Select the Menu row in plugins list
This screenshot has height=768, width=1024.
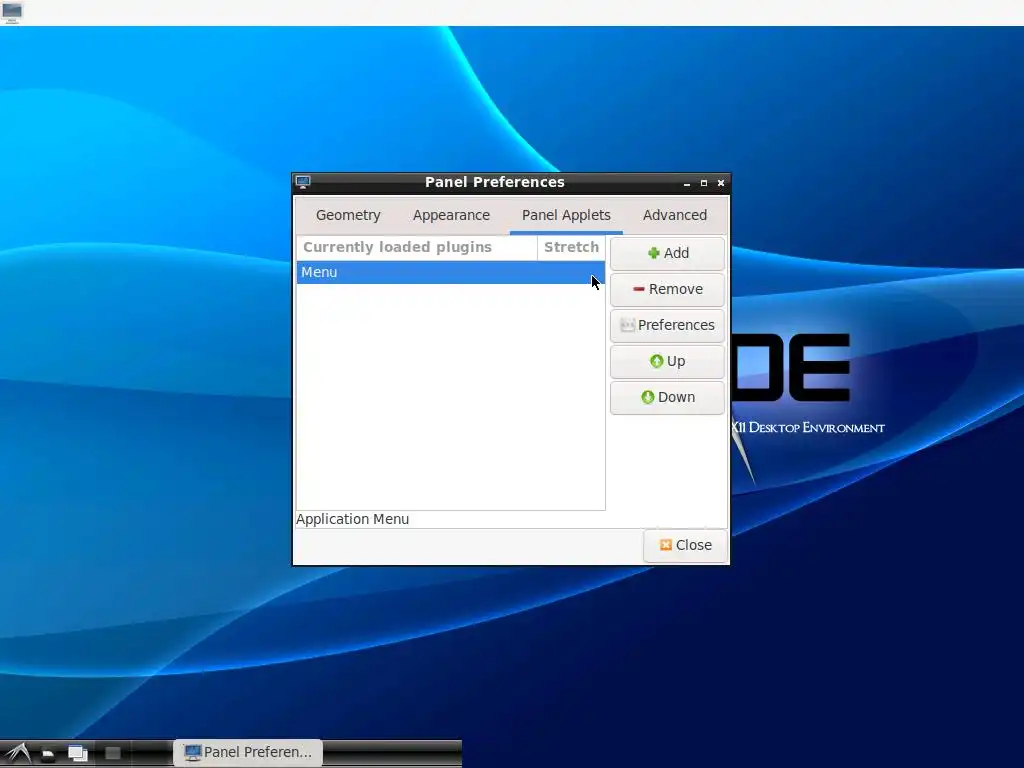(x=451, y=272)
